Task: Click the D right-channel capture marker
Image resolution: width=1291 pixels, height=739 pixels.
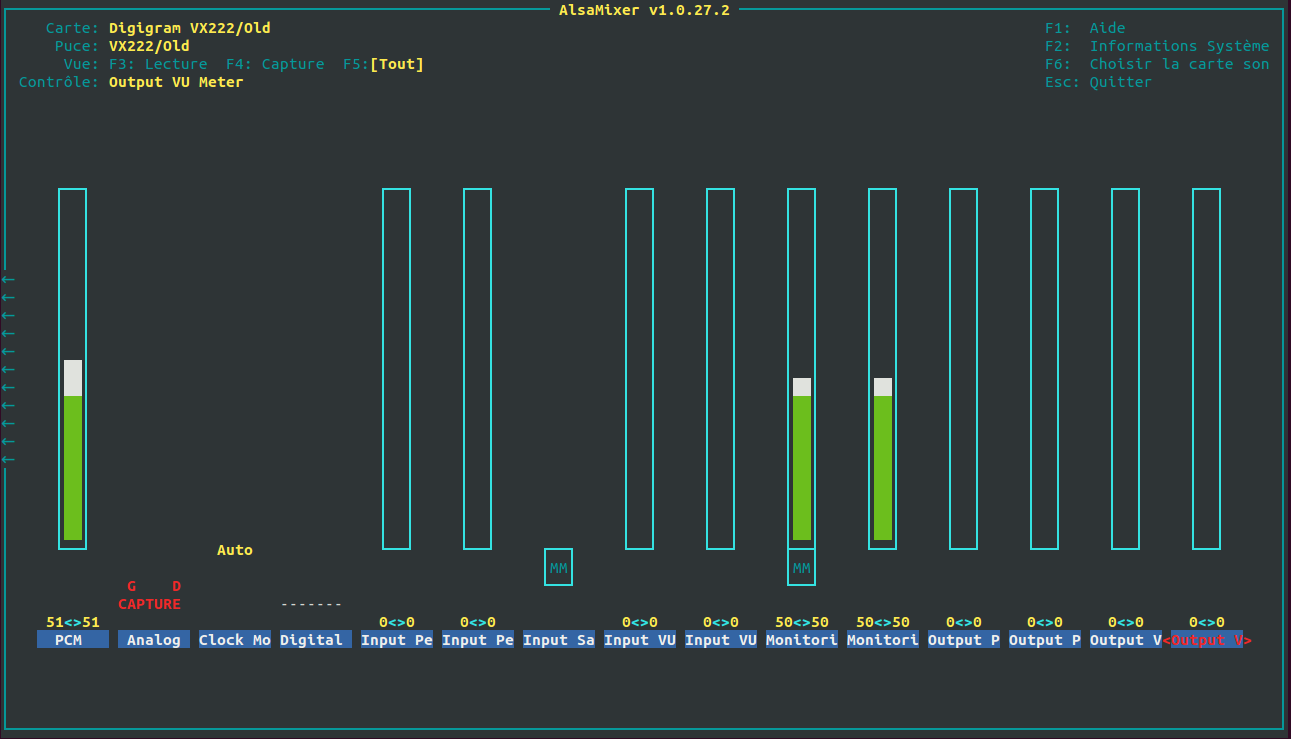Action: pos(177,586)
